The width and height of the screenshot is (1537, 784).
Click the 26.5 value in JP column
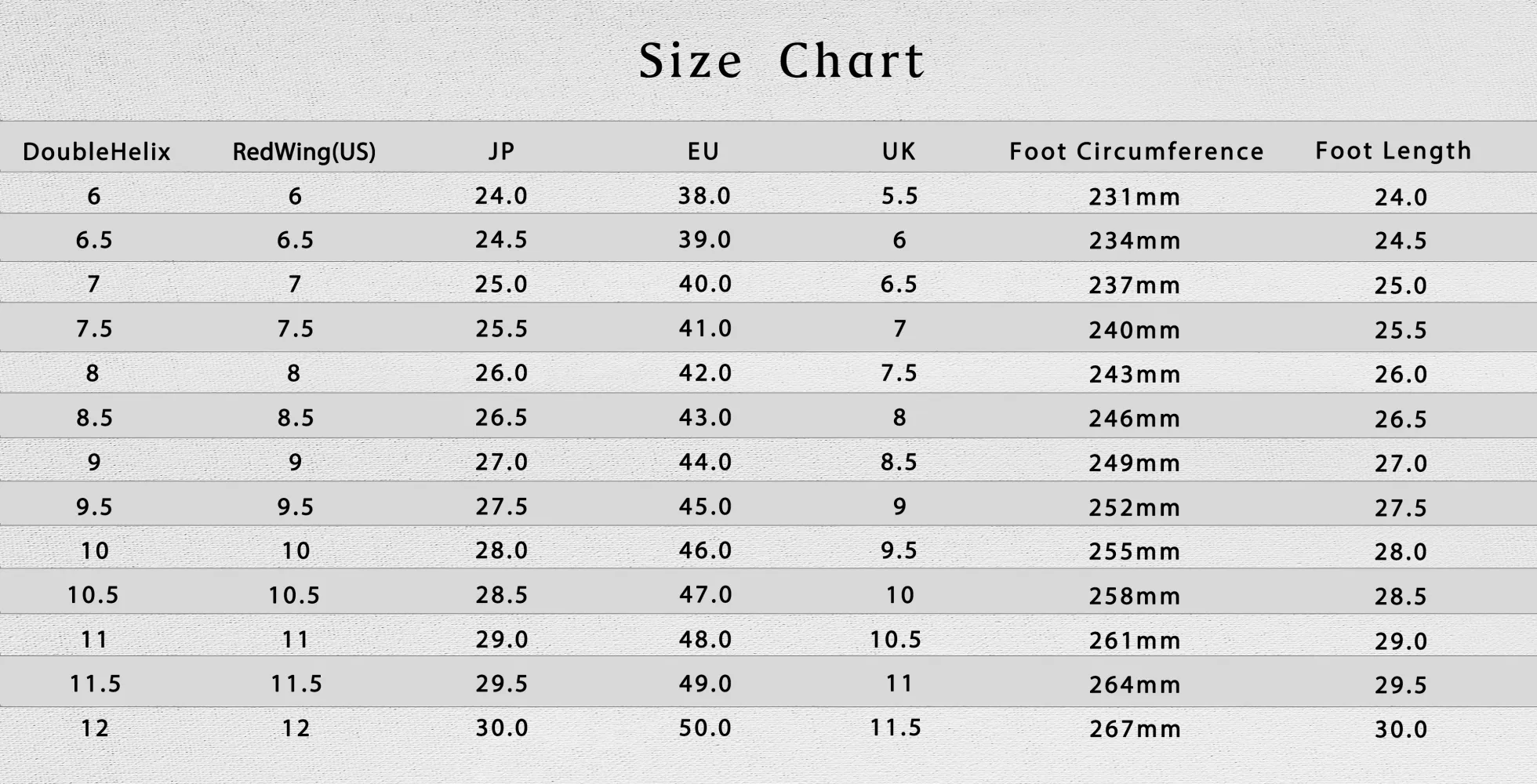501,417
